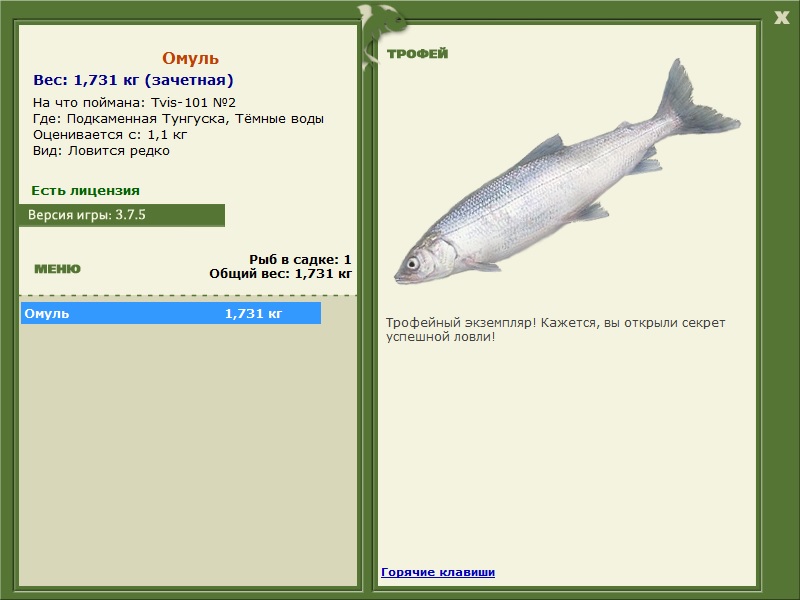Screen dimensions: 800x600
Task: Click the Версия игры: 3.7.5 bar
Action: (x=121, y=215)
